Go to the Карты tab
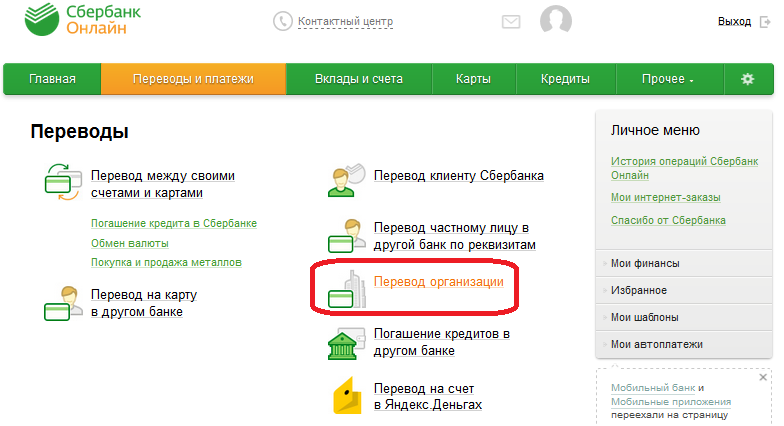 coord(473,79)
